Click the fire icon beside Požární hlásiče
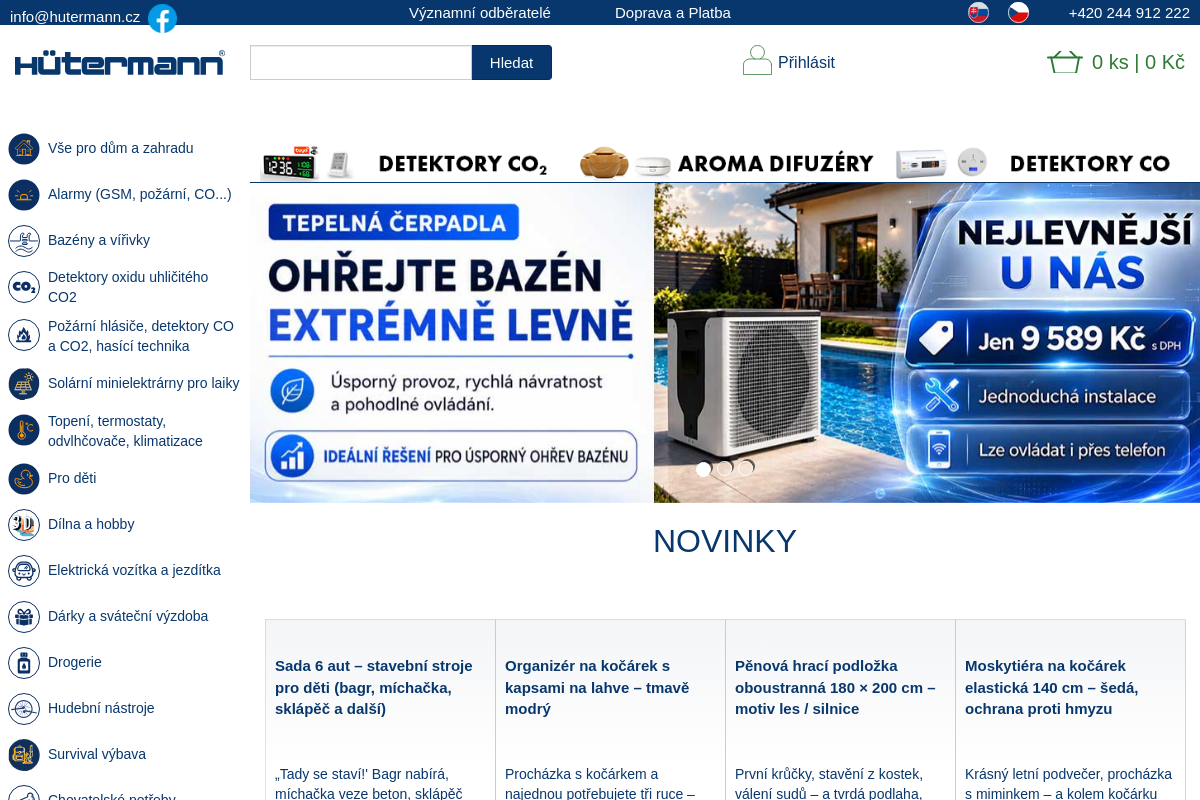The width and height of the screenshot is (1200, 800). click(24, 335)
